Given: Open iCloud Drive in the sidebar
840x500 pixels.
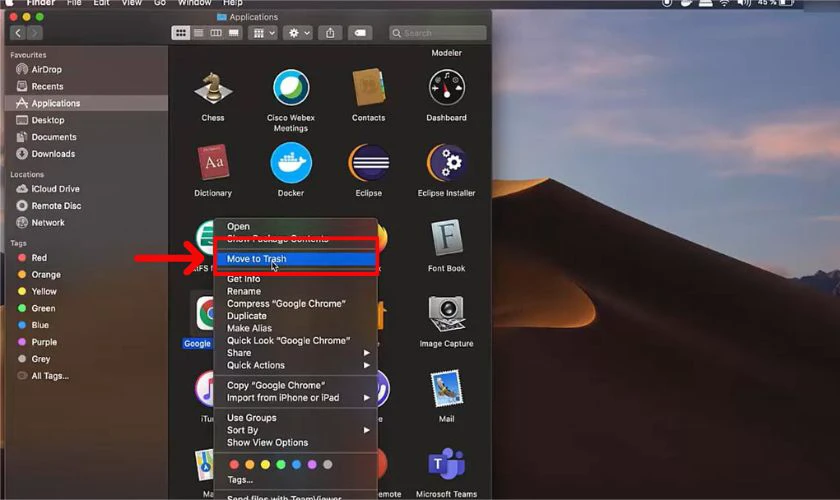Looking at the screenshot, I should [x=86, y=189].
